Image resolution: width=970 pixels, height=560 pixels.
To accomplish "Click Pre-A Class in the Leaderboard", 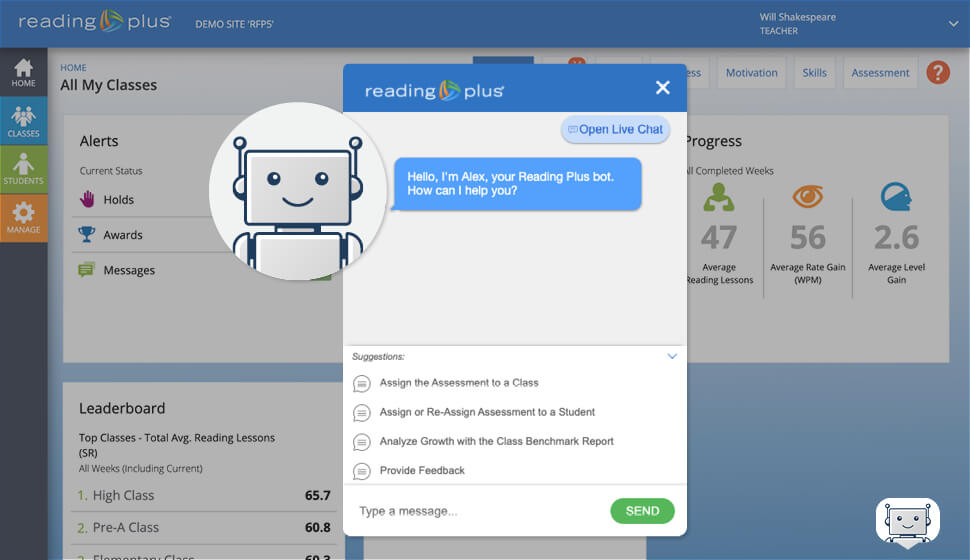I will click(126, 528).
